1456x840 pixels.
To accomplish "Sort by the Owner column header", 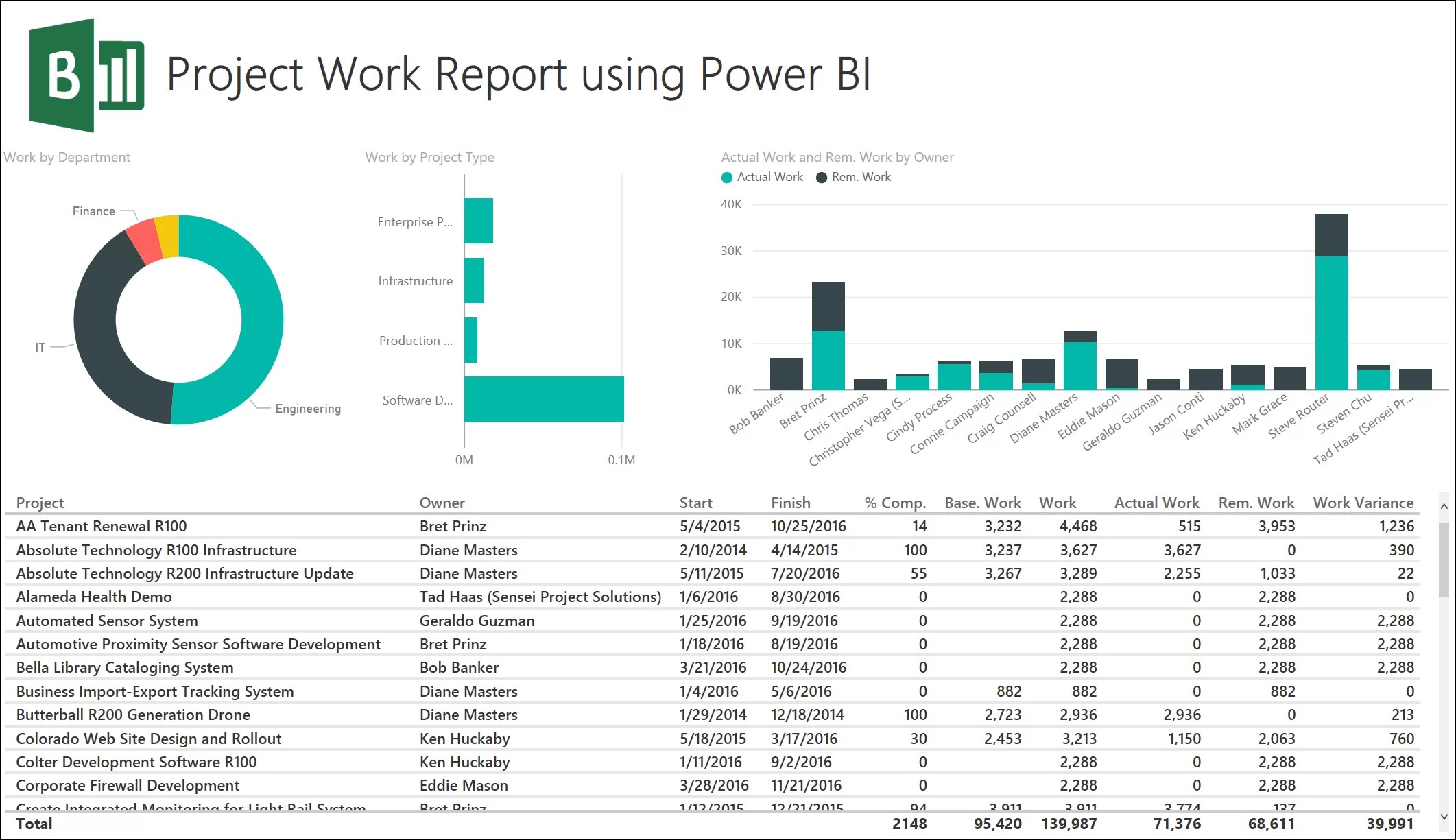I will [442, 503].
